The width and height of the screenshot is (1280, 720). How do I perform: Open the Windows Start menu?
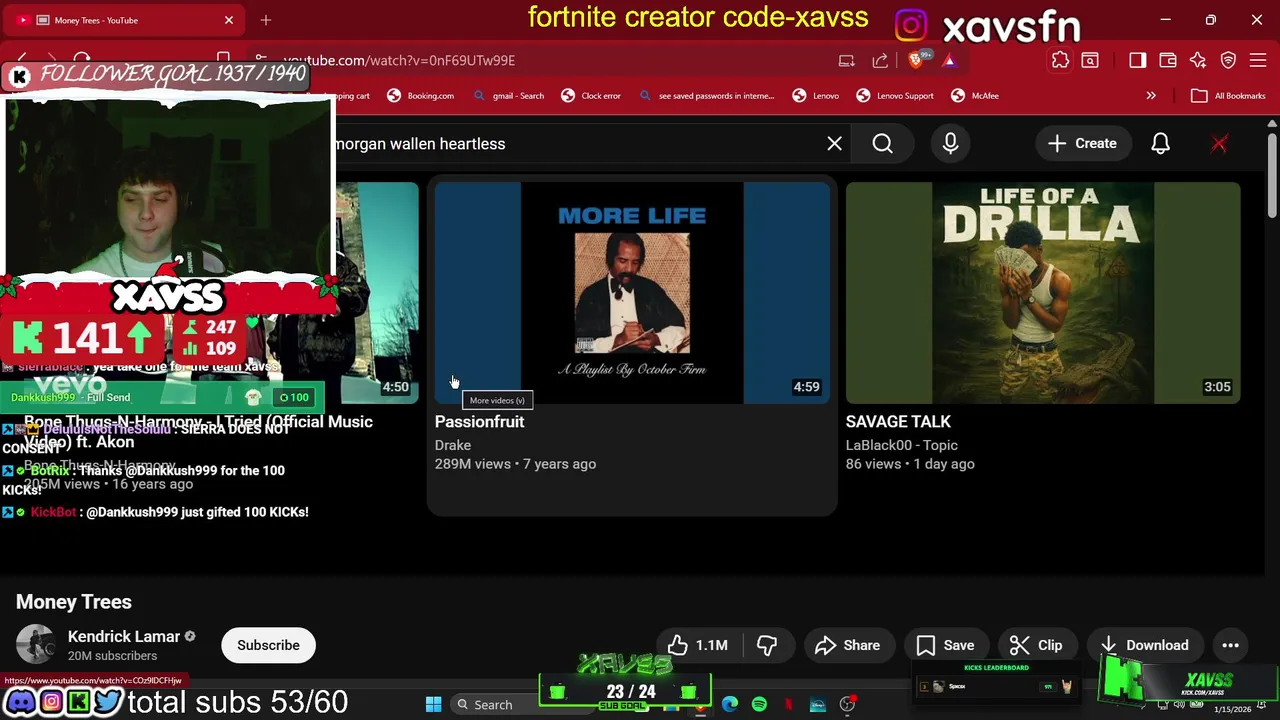coord(433,705)
